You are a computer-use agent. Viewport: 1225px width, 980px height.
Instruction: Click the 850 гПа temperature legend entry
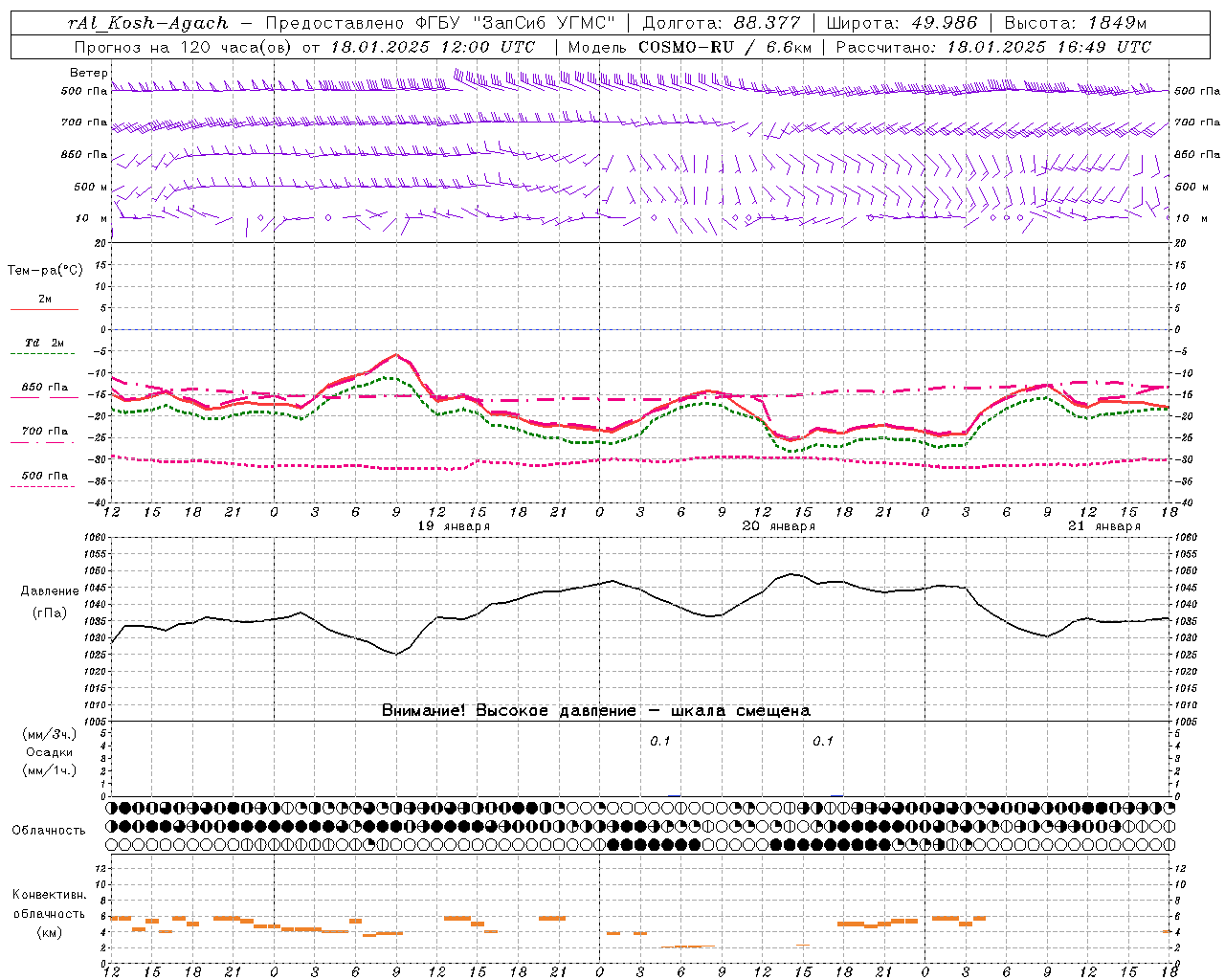pyautogui.click(x=44, y=388)
